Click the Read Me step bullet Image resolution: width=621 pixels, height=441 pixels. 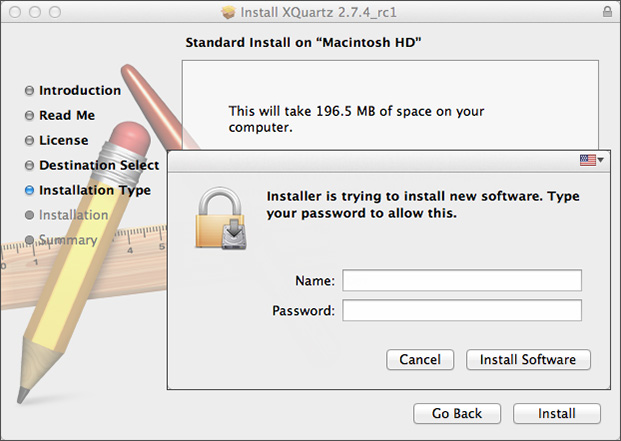(x=29, y=116)
